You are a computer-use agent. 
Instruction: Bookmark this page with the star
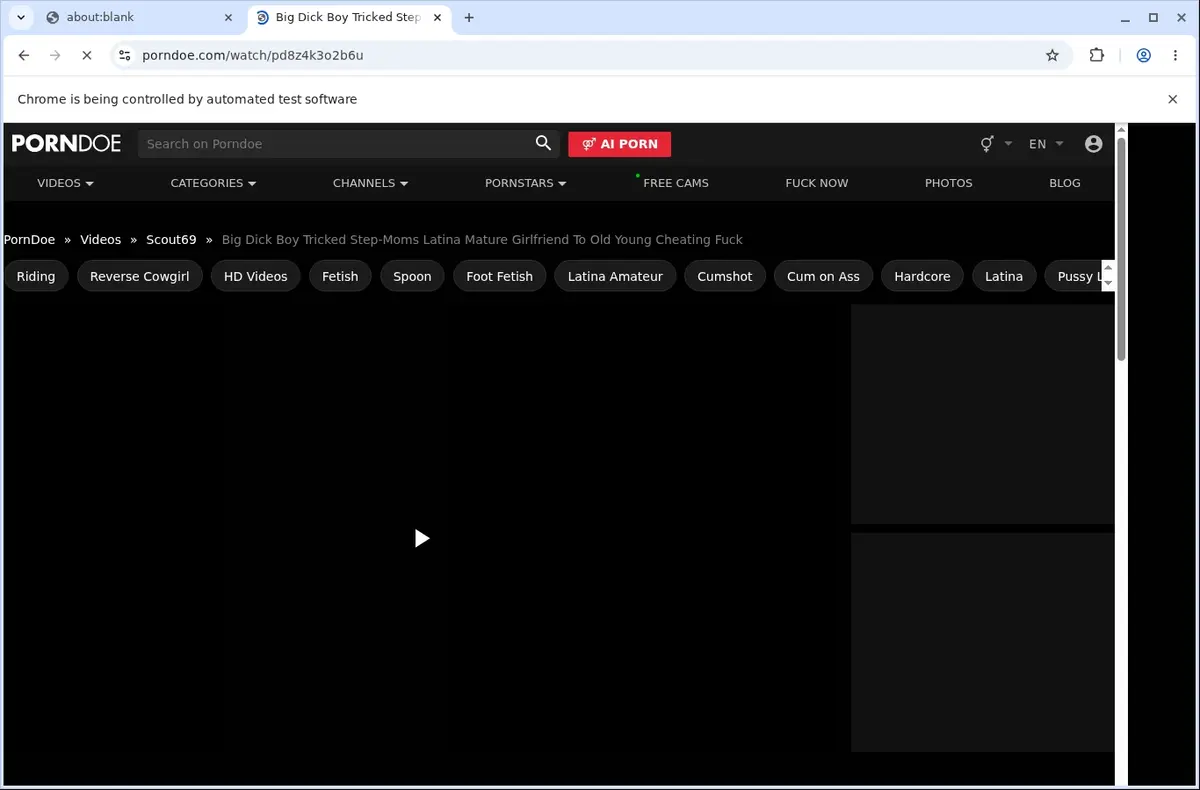click(x=1052, y=55)
